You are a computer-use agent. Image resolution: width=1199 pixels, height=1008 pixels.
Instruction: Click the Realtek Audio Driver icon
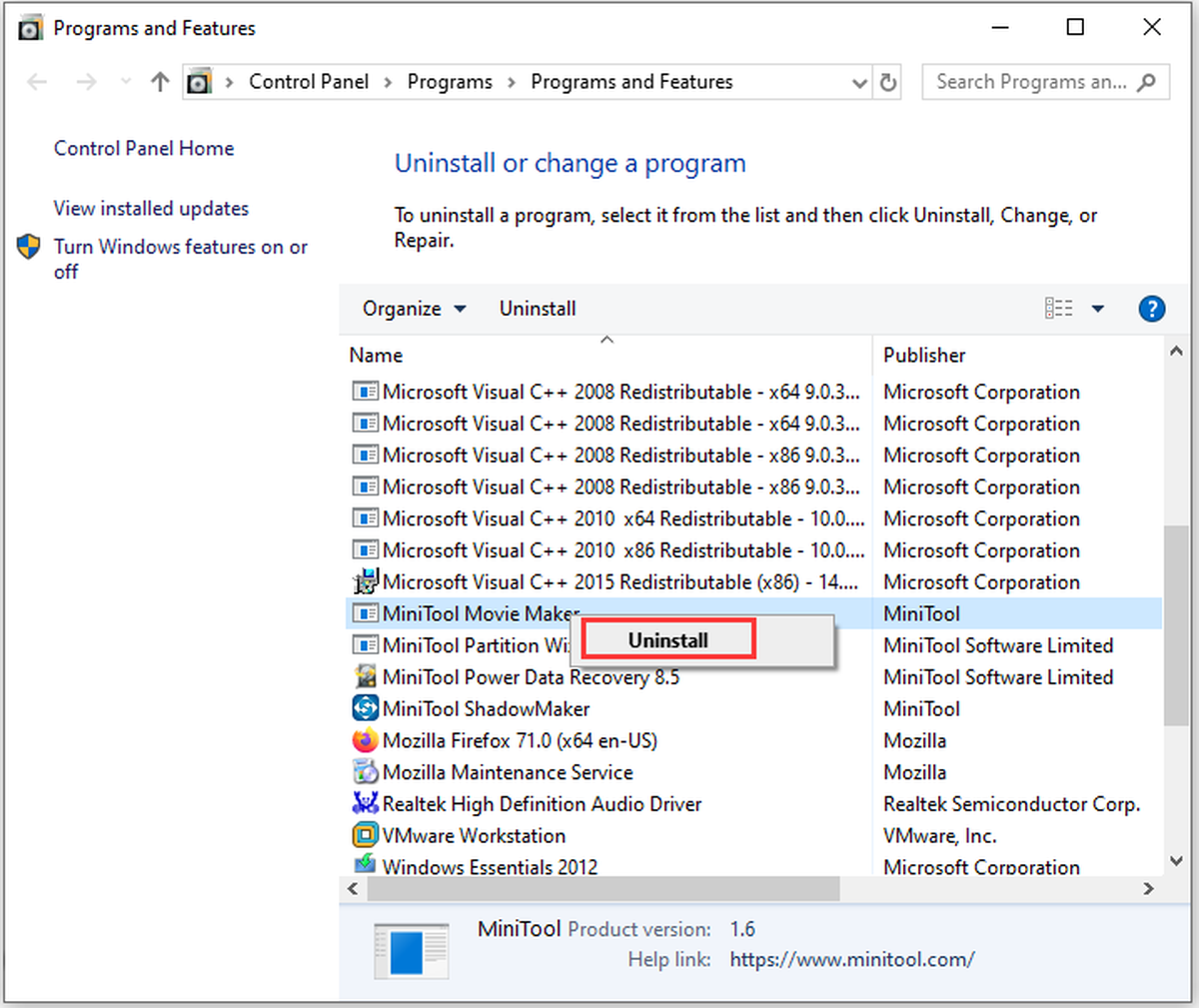[x=366, y=803]
